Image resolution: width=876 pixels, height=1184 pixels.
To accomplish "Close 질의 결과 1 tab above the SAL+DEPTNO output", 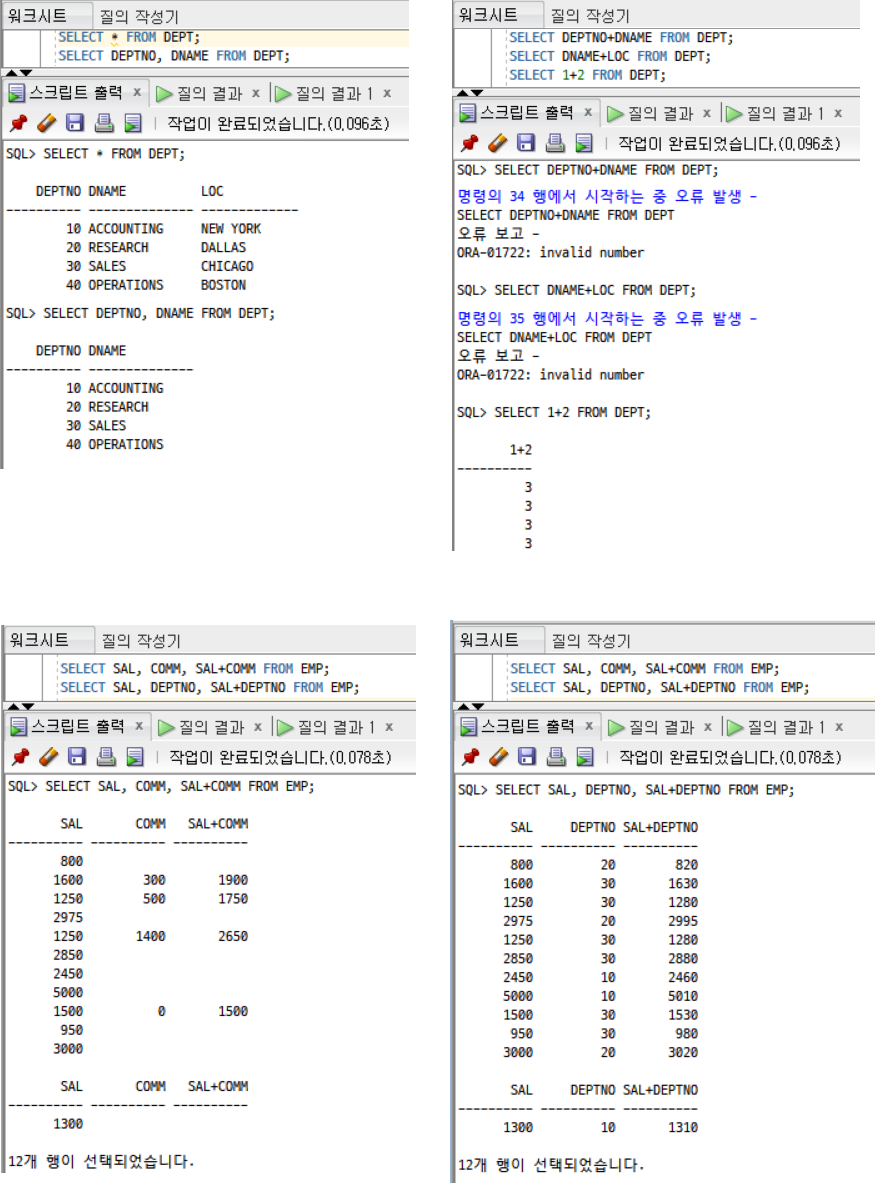I will point(839,726).
